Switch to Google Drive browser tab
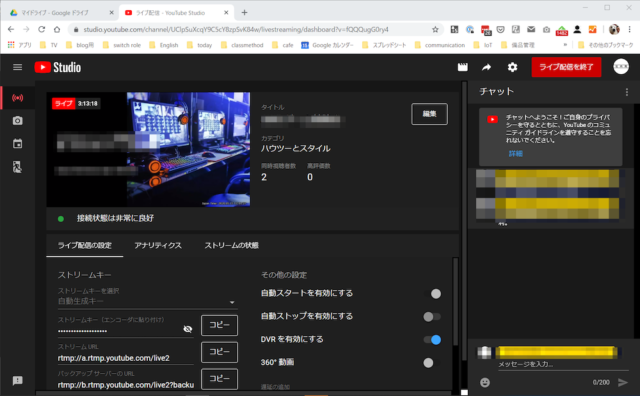The image size is (640, 396). point(61,13)
